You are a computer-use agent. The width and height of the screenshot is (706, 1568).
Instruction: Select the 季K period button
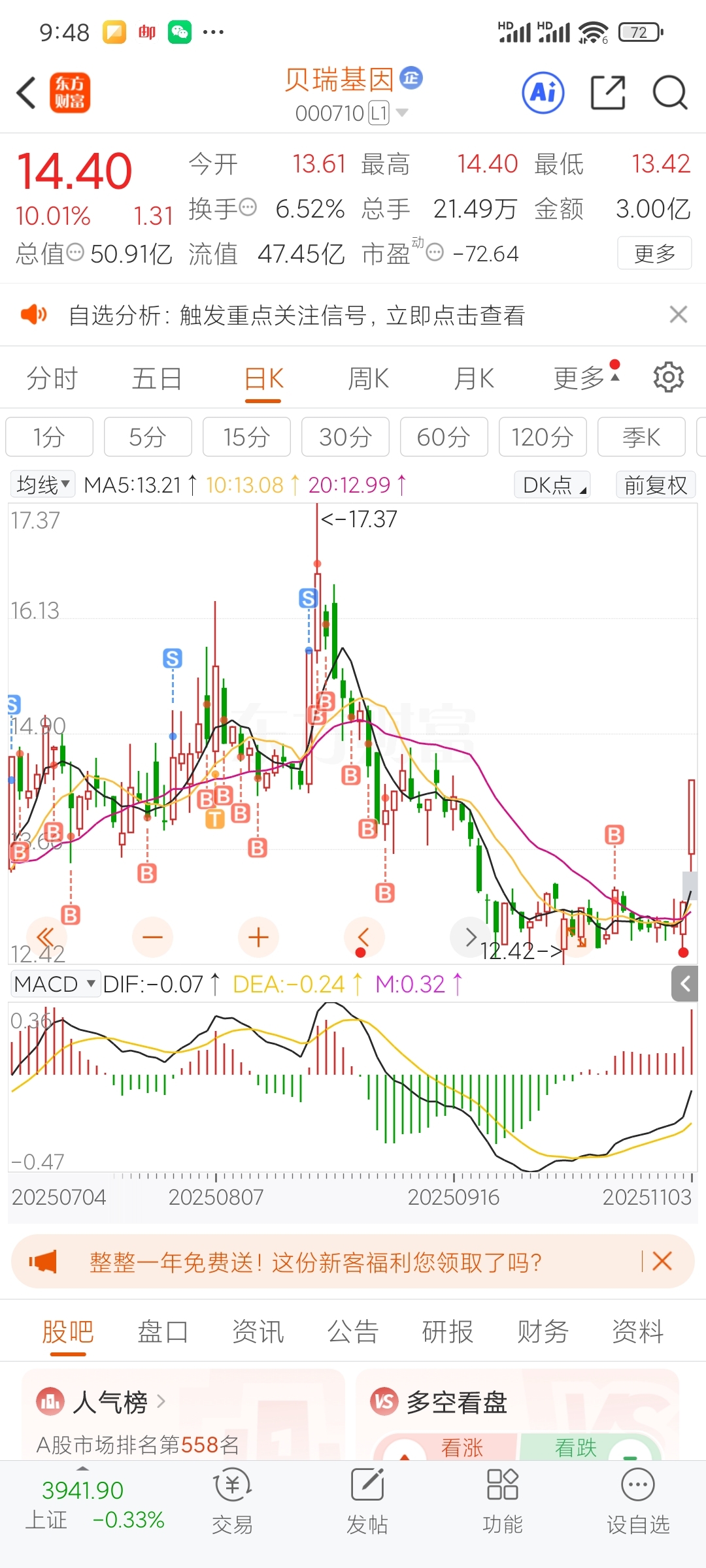click(641, 436)
